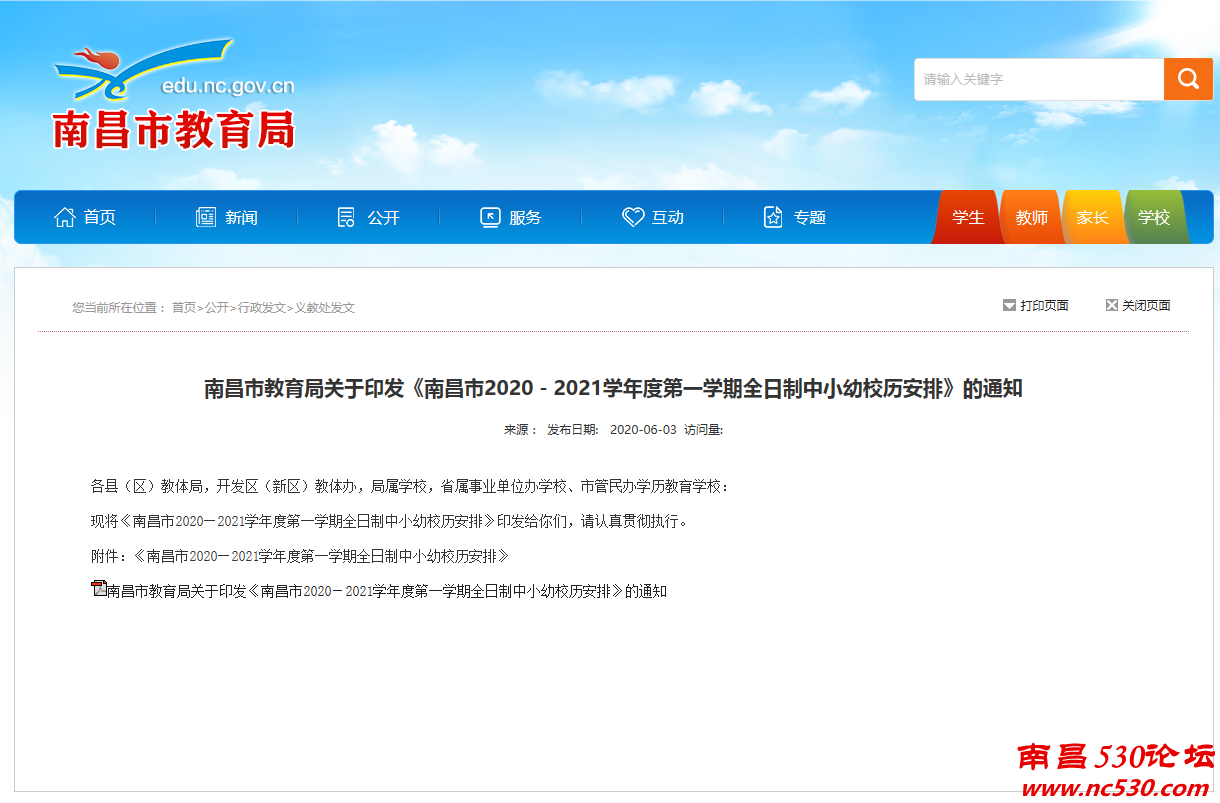Select the 学校 tab
The image size is (1220, 803).
click(1155, 216)
